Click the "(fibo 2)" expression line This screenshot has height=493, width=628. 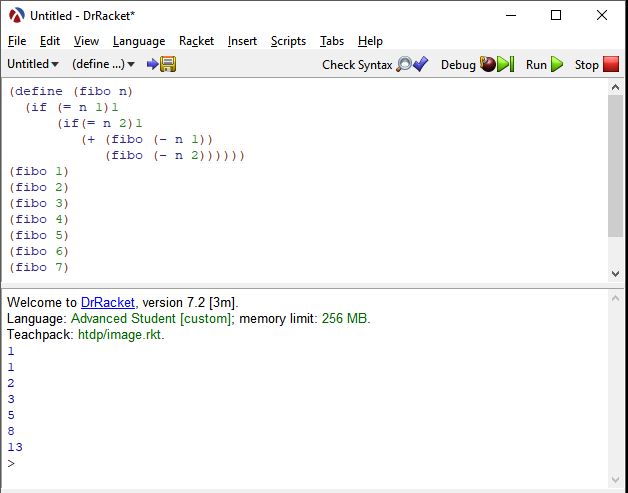coord(39,187)
